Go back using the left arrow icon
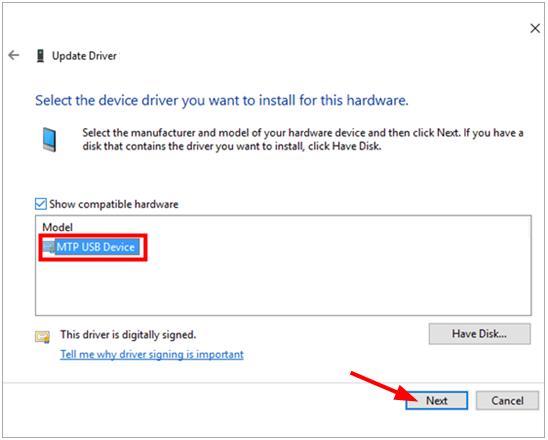 [x=14, y=55]
